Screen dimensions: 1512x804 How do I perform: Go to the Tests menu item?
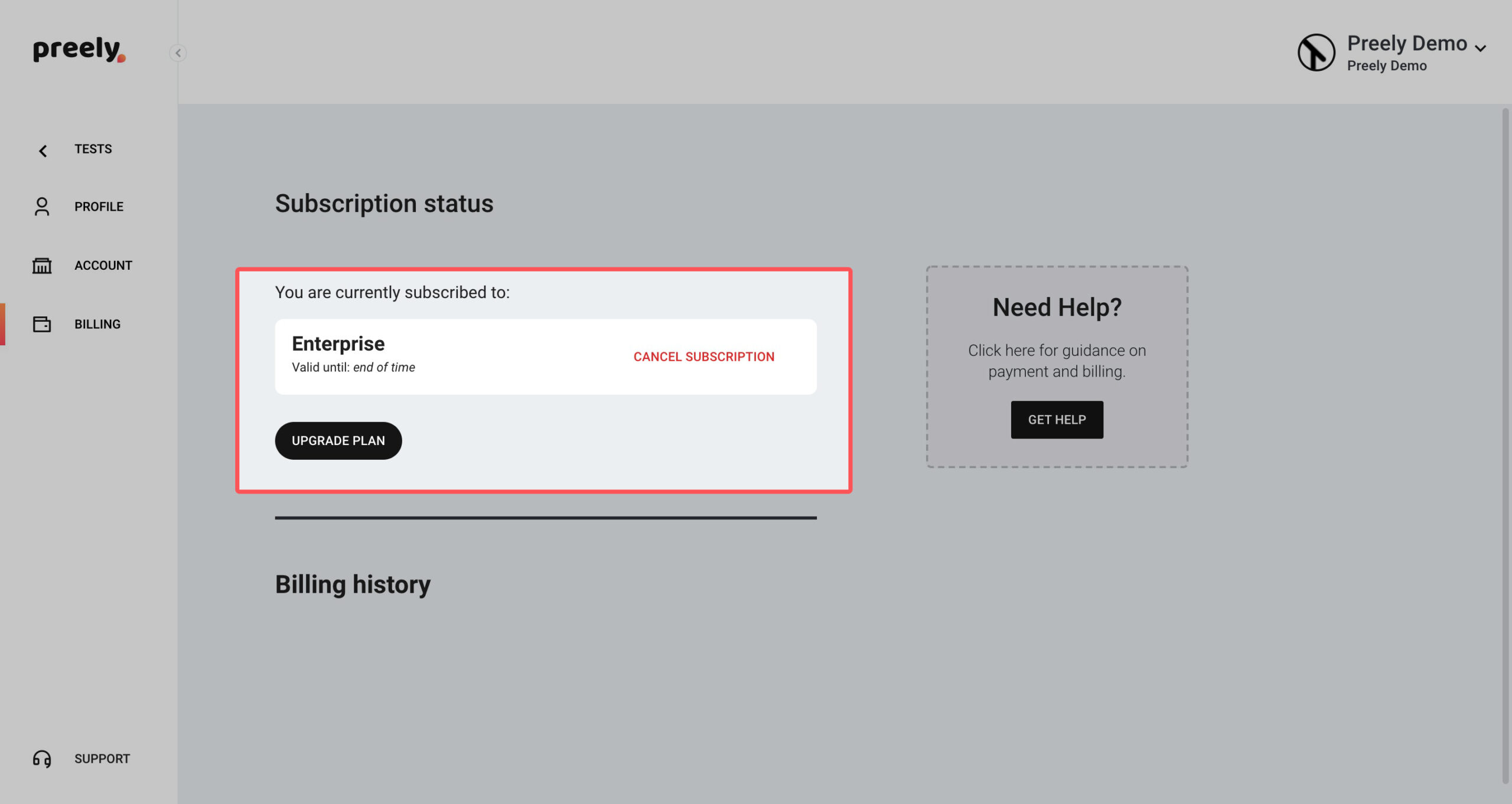(x=93, y=149)
